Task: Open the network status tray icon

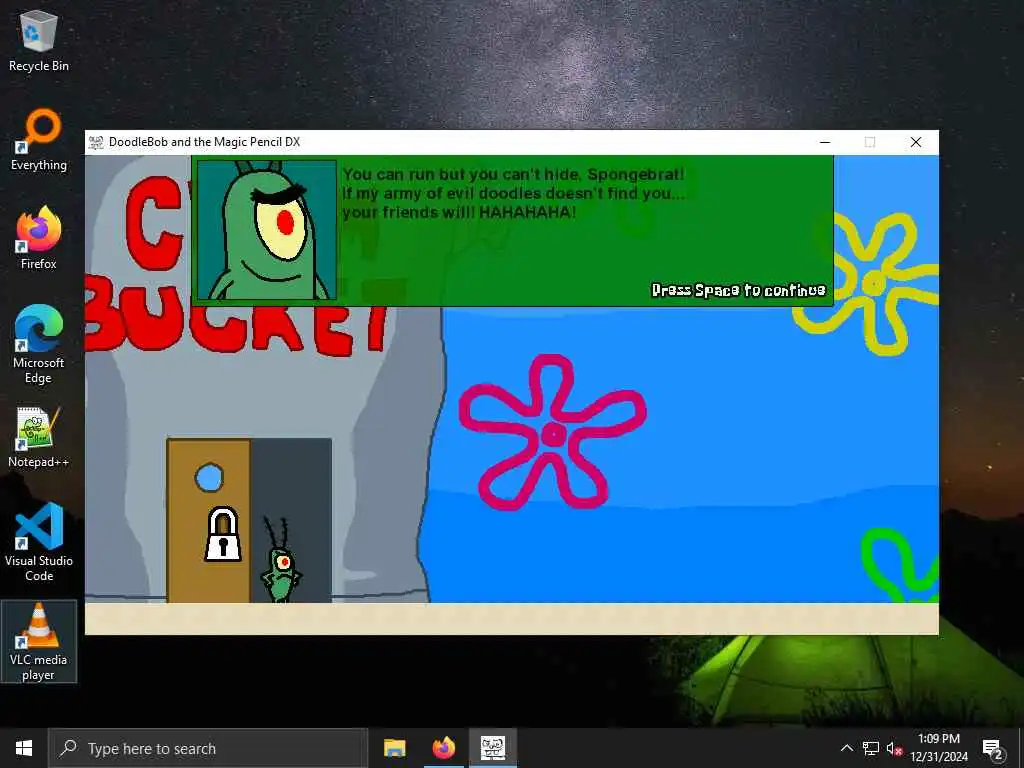Action: click(x=871, y=748)
